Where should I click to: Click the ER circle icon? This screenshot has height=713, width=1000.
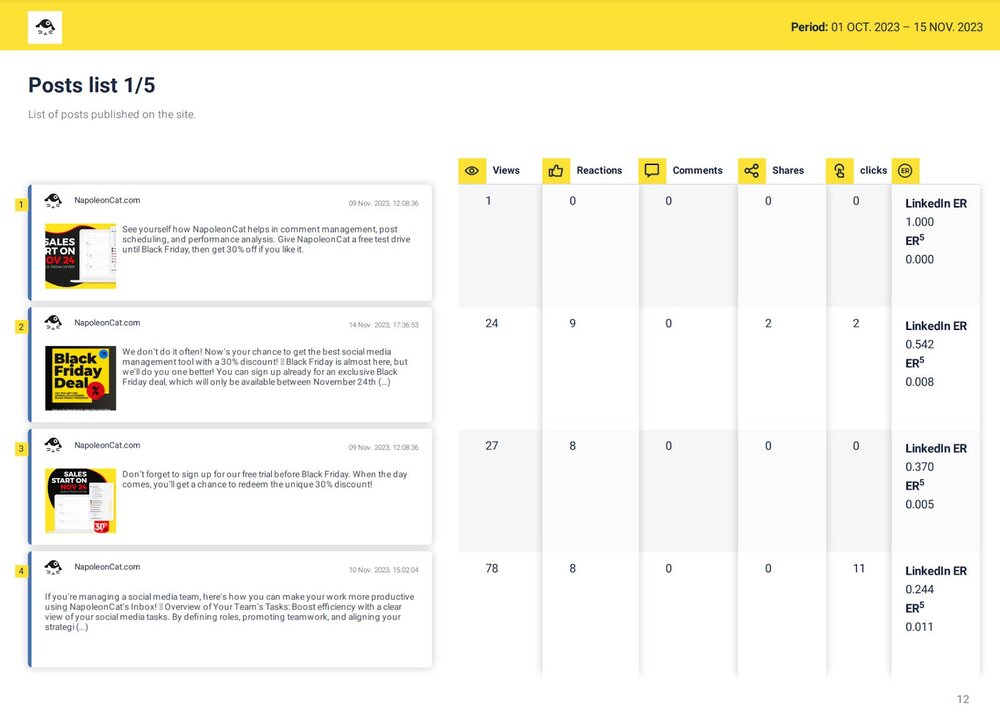coord(905,171)
